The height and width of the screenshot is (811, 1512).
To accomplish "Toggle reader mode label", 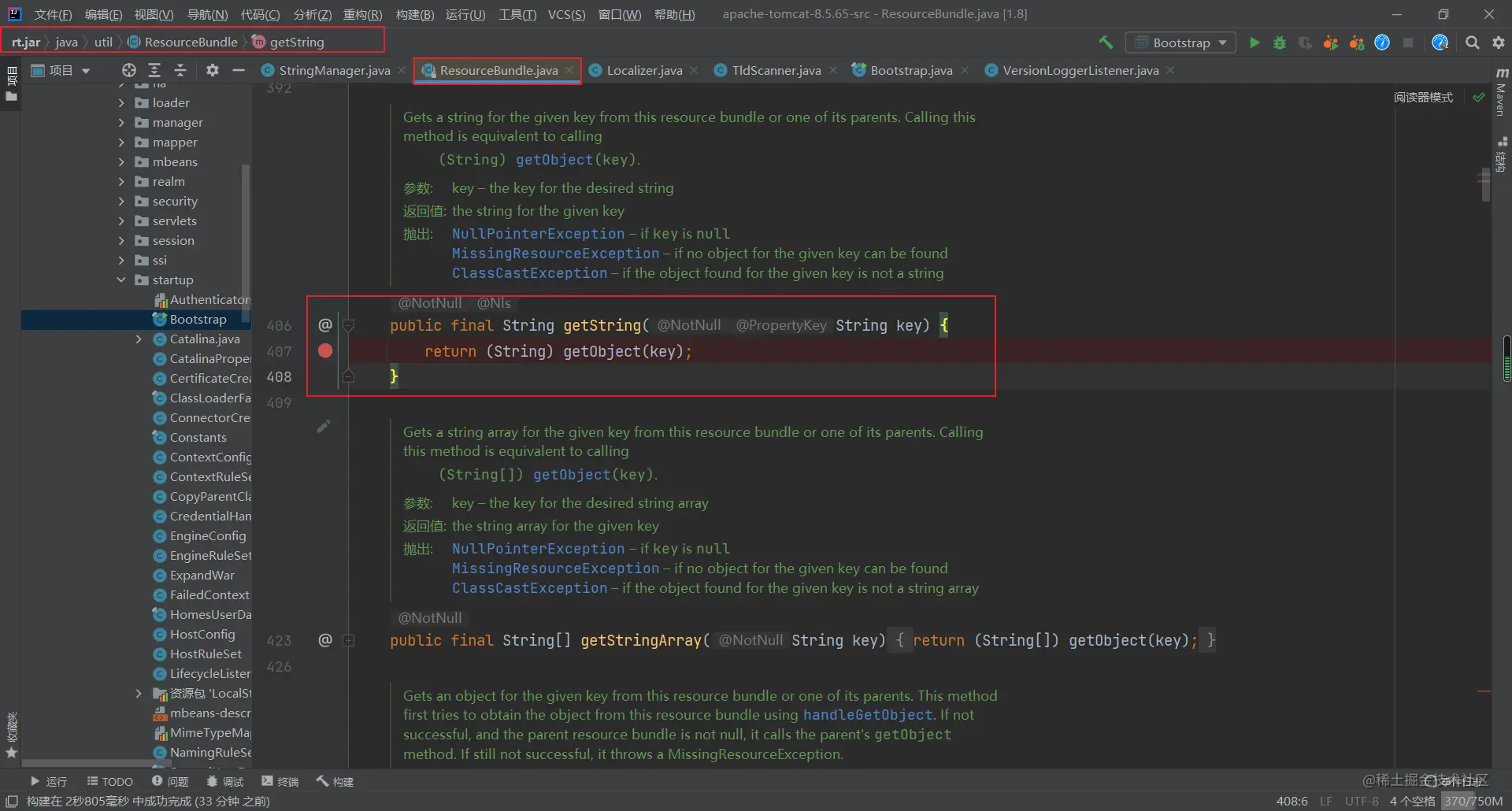I will [1423, 97].
